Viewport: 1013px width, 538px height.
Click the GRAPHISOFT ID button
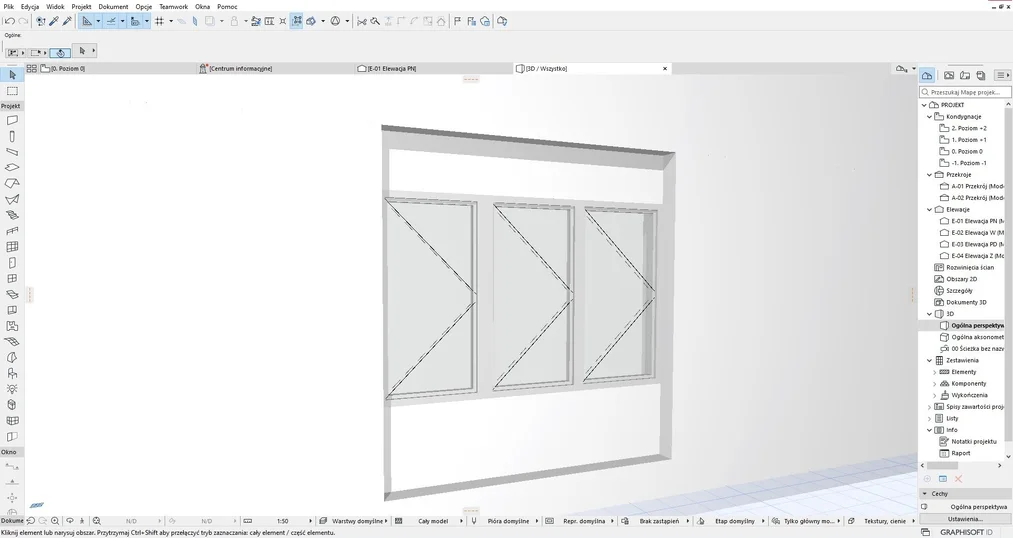966,532
